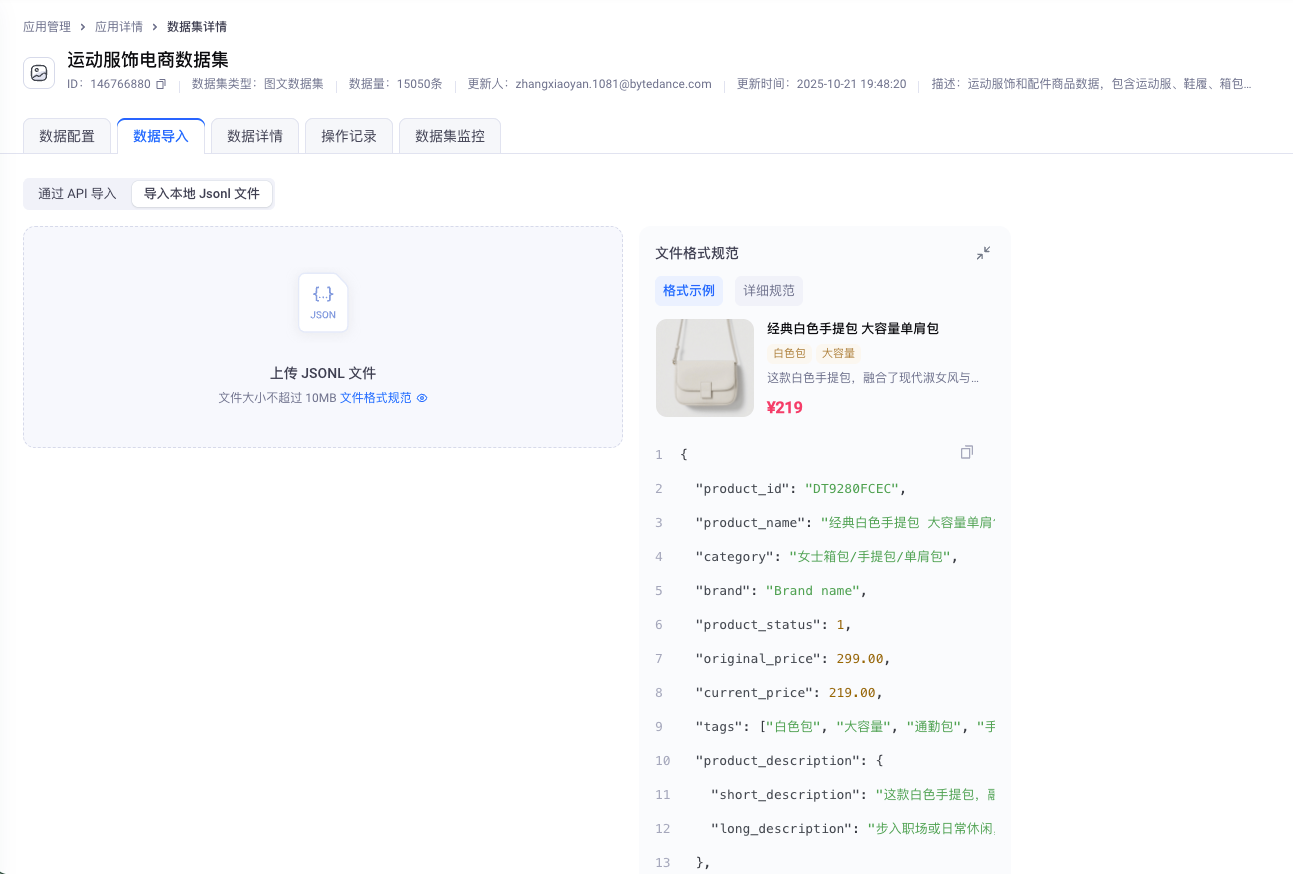Image resolution: width=1293 pixels, height=874 pixels.
Task: Click the dataset image avatar icon
Action: [x=39, y=73]
